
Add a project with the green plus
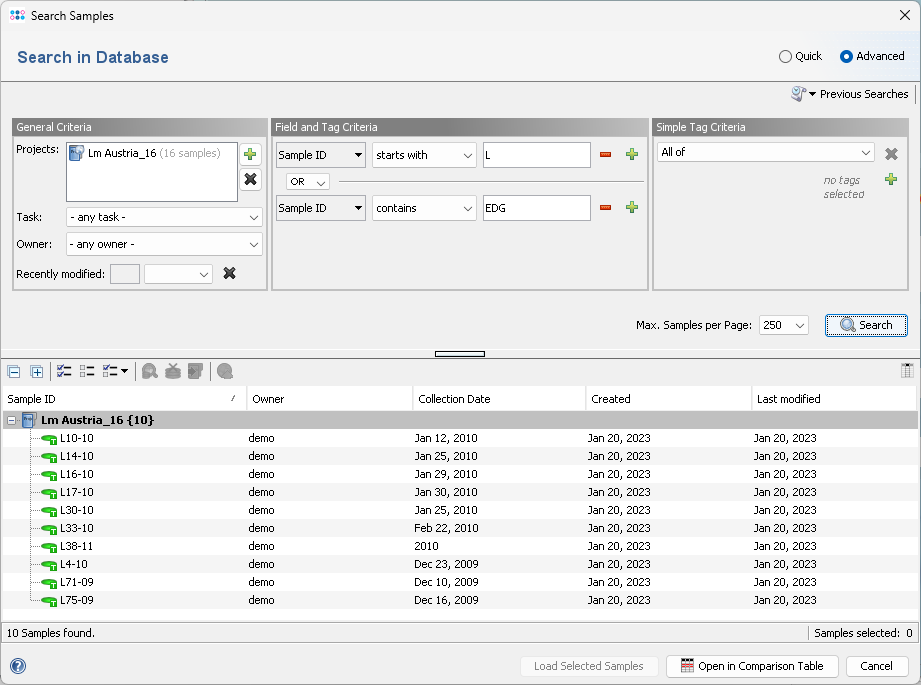(250, 154)
